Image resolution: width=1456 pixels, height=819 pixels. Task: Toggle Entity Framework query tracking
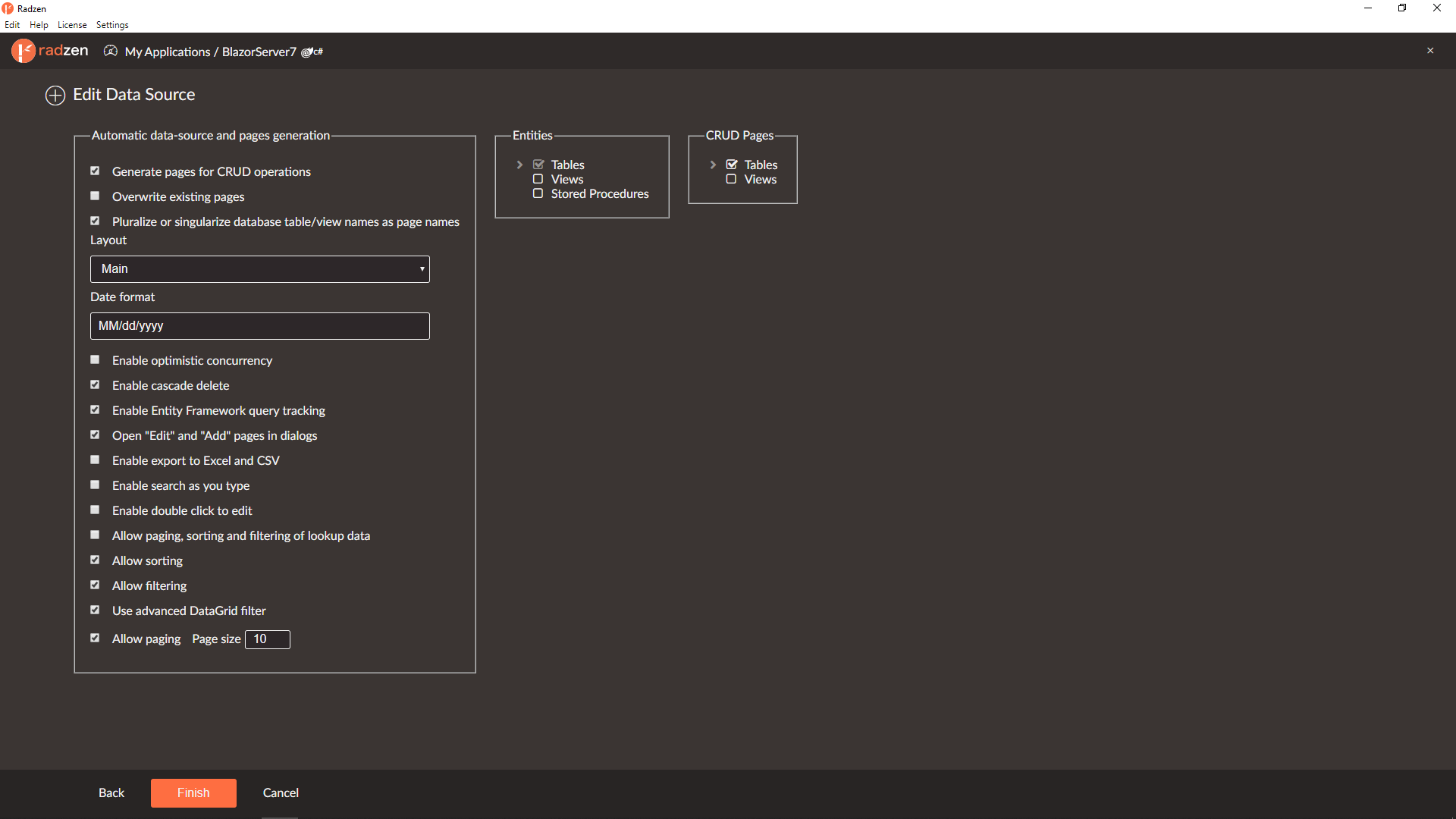pyautogui.click(x=95, y=409)
